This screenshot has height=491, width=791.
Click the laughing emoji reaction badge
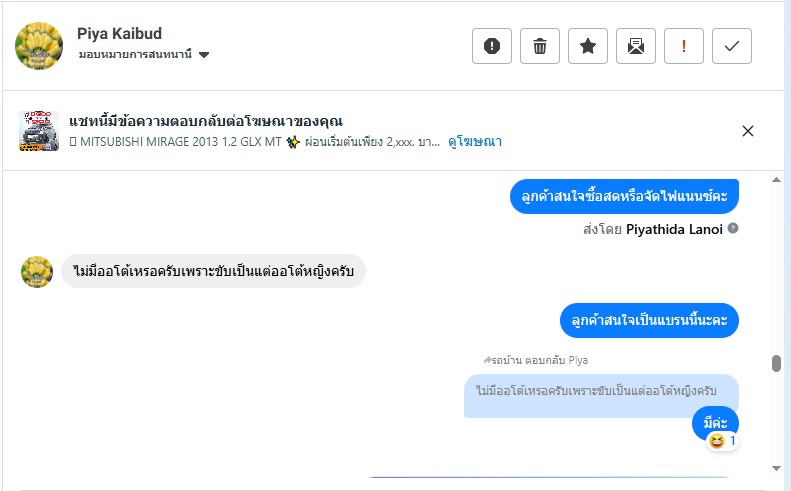722,440
